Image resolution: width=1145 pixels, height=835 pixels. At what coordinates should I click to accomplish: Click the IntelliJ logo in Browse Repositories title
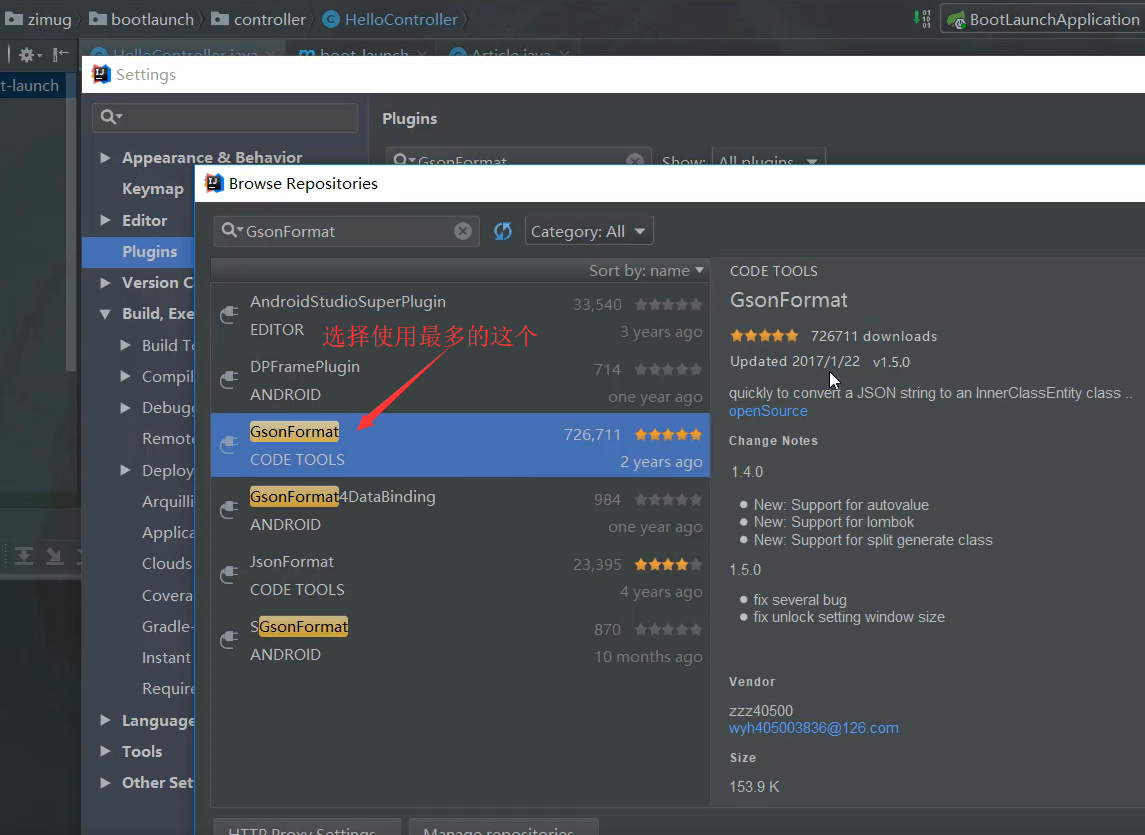[213, 183]
